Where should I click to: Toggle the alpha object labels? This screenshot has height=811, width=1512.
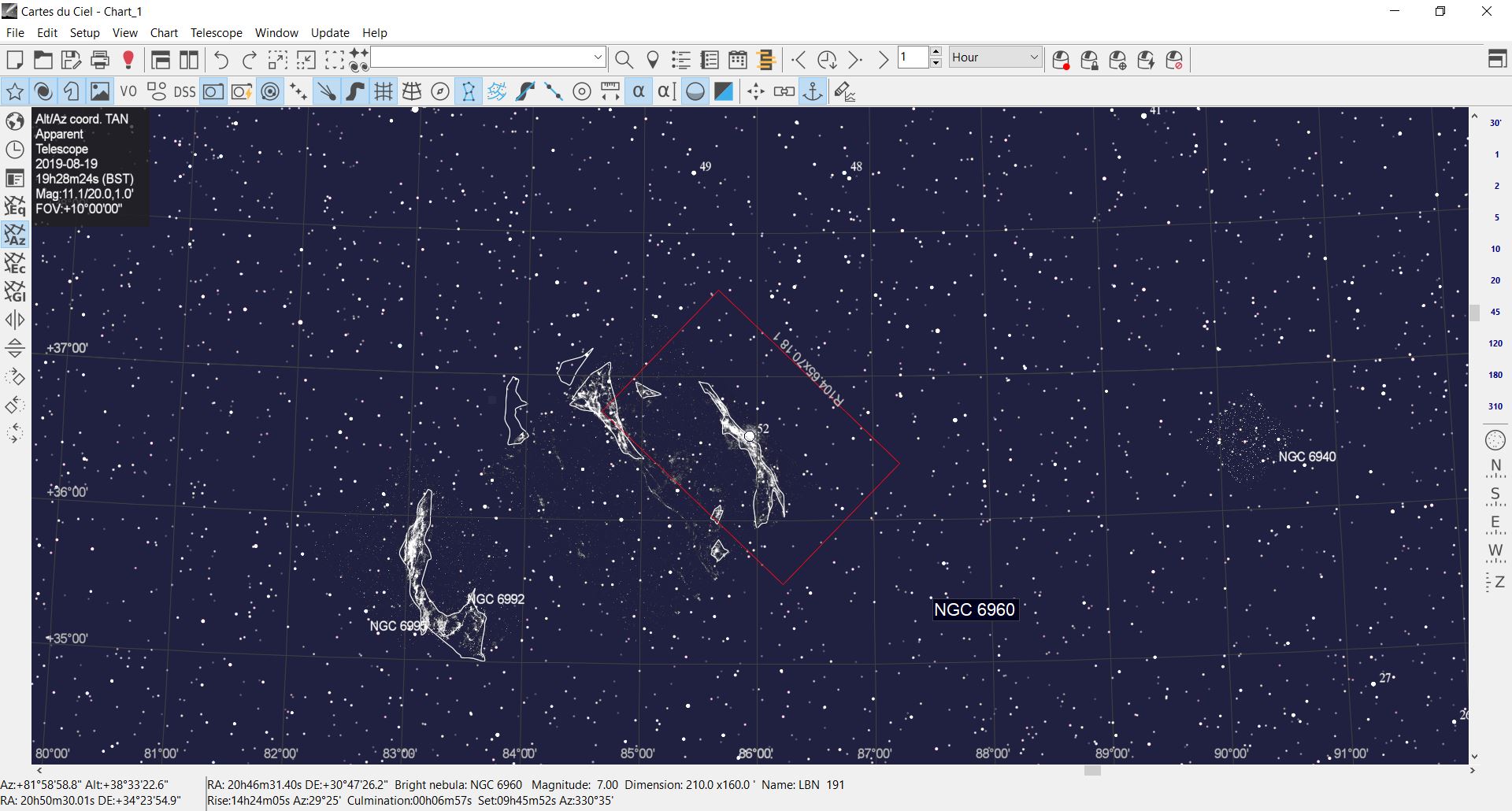[x=639, y=92]
